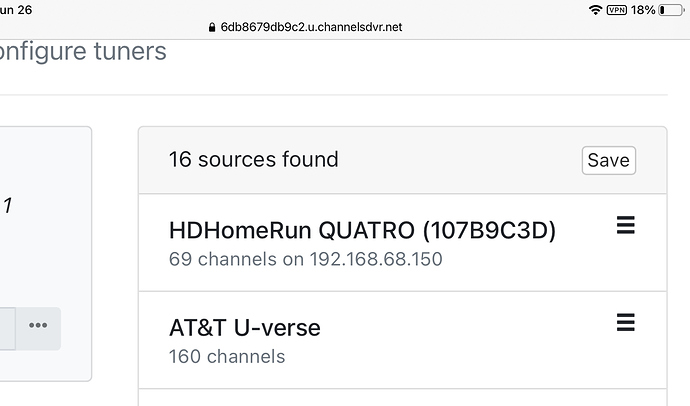Tap the padlock icon in the address bar
Viewport: 690px width, 406px height.
[x=212, y=28]
